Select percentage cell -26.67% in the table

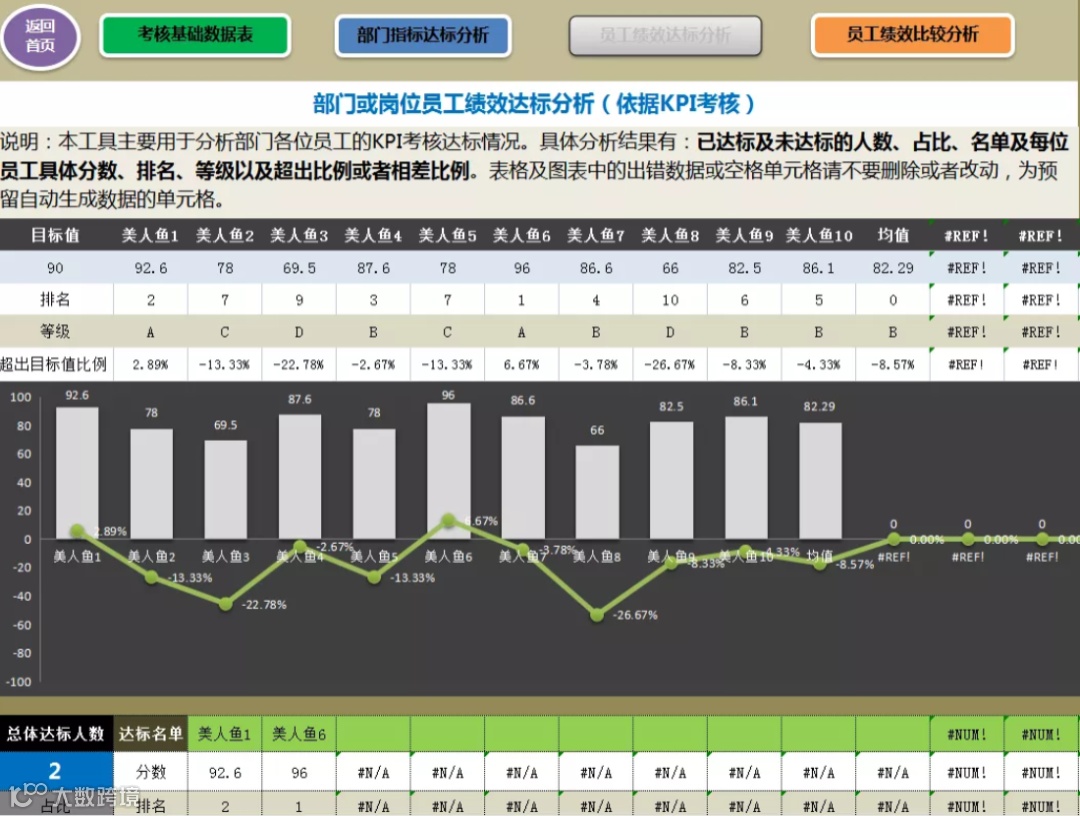(670, 364)
